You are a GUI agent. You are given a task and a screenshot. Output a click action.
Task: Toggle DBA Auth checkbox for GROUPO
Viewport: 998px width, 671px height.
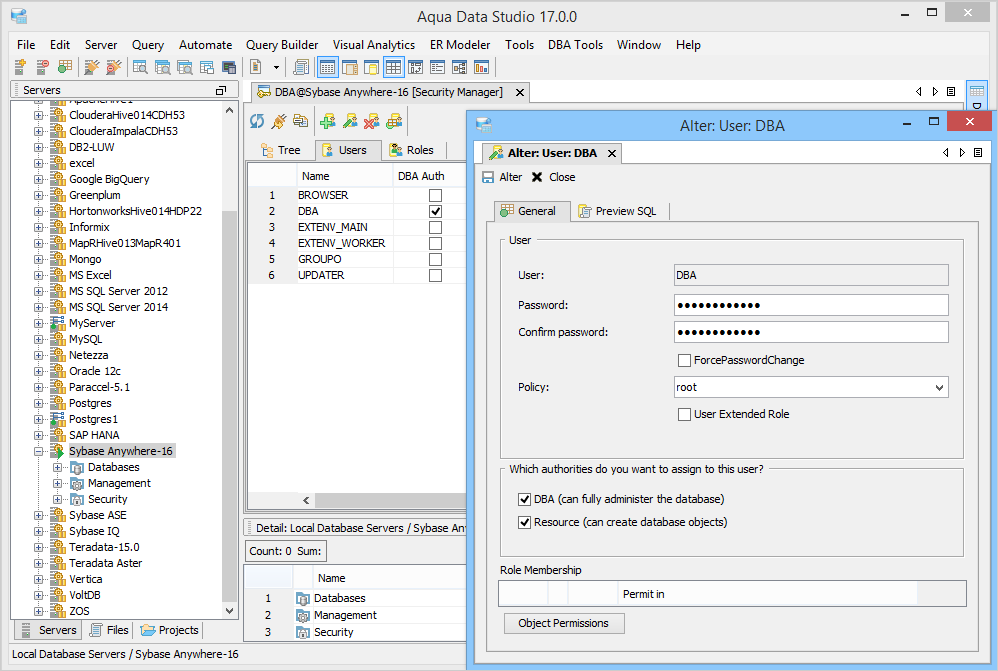pyautogui.click(x=435, y=259)
